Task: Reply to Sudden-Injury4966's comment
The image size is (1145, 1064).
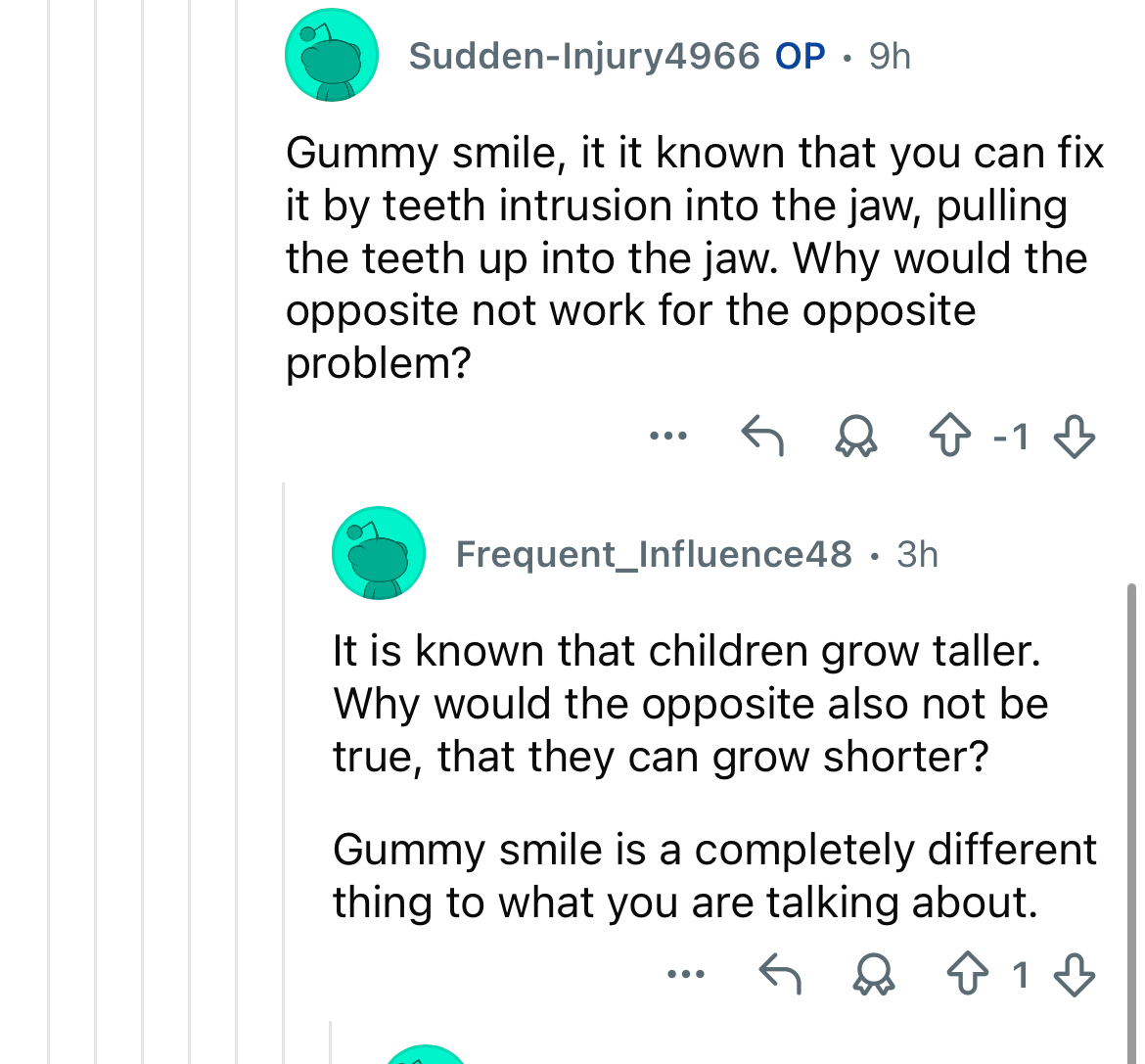Action: pyautogui.click(x=762, y=436)
